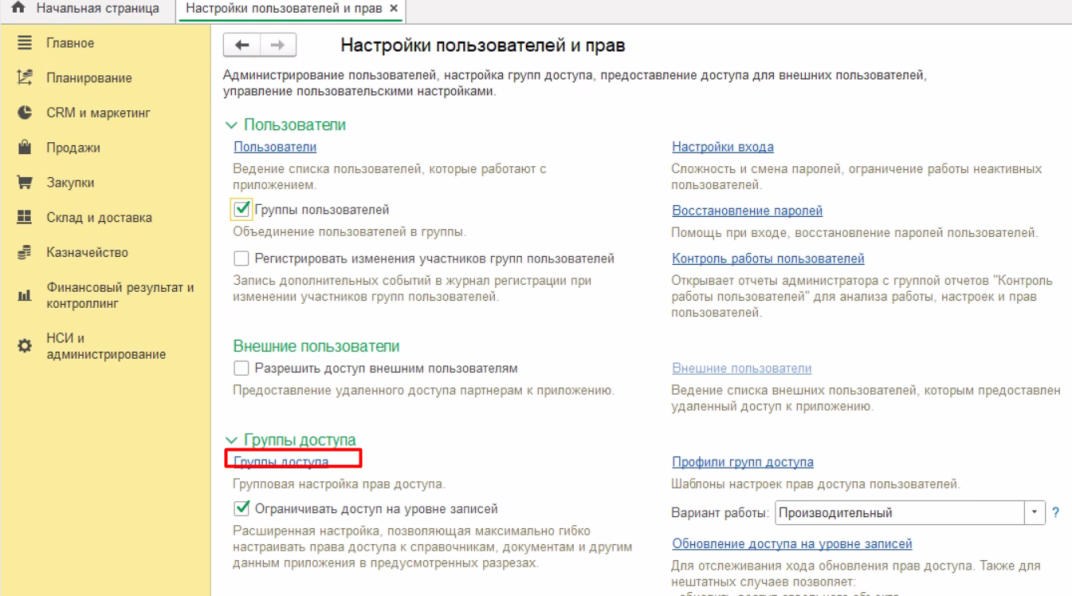
Task: Click the Продажи shopping bag icon
Action: pos(25,148)
